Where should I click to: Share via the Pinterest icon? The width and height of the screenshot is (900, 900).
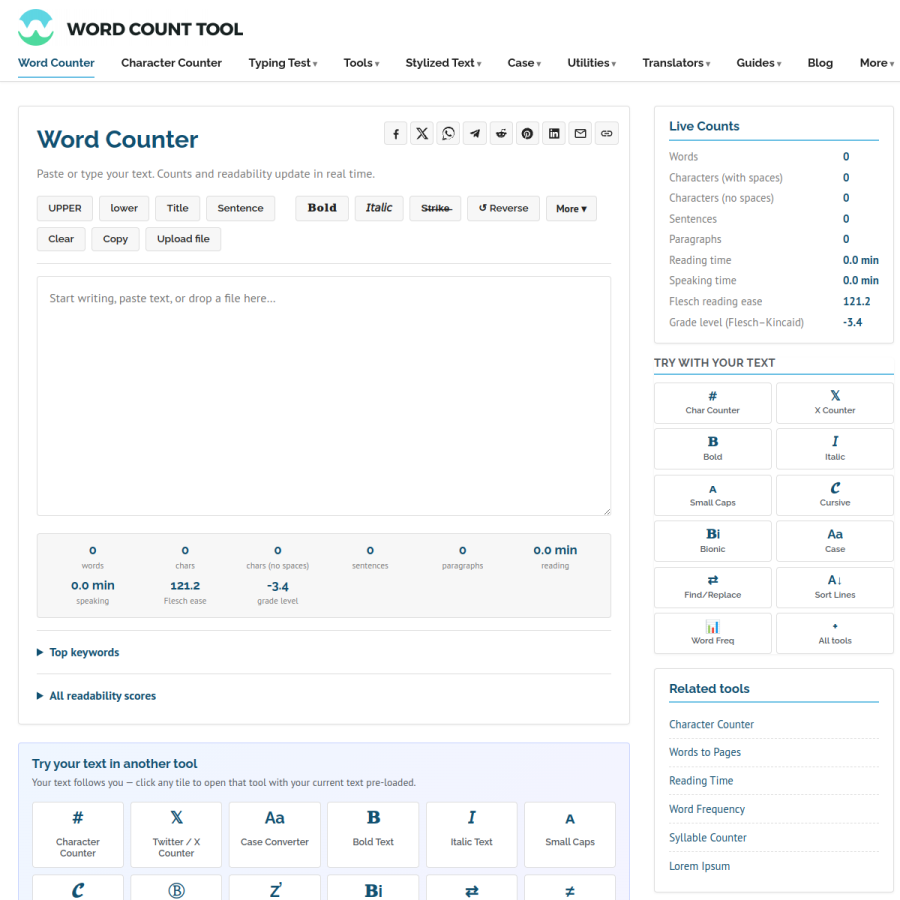tap(527, 134)
